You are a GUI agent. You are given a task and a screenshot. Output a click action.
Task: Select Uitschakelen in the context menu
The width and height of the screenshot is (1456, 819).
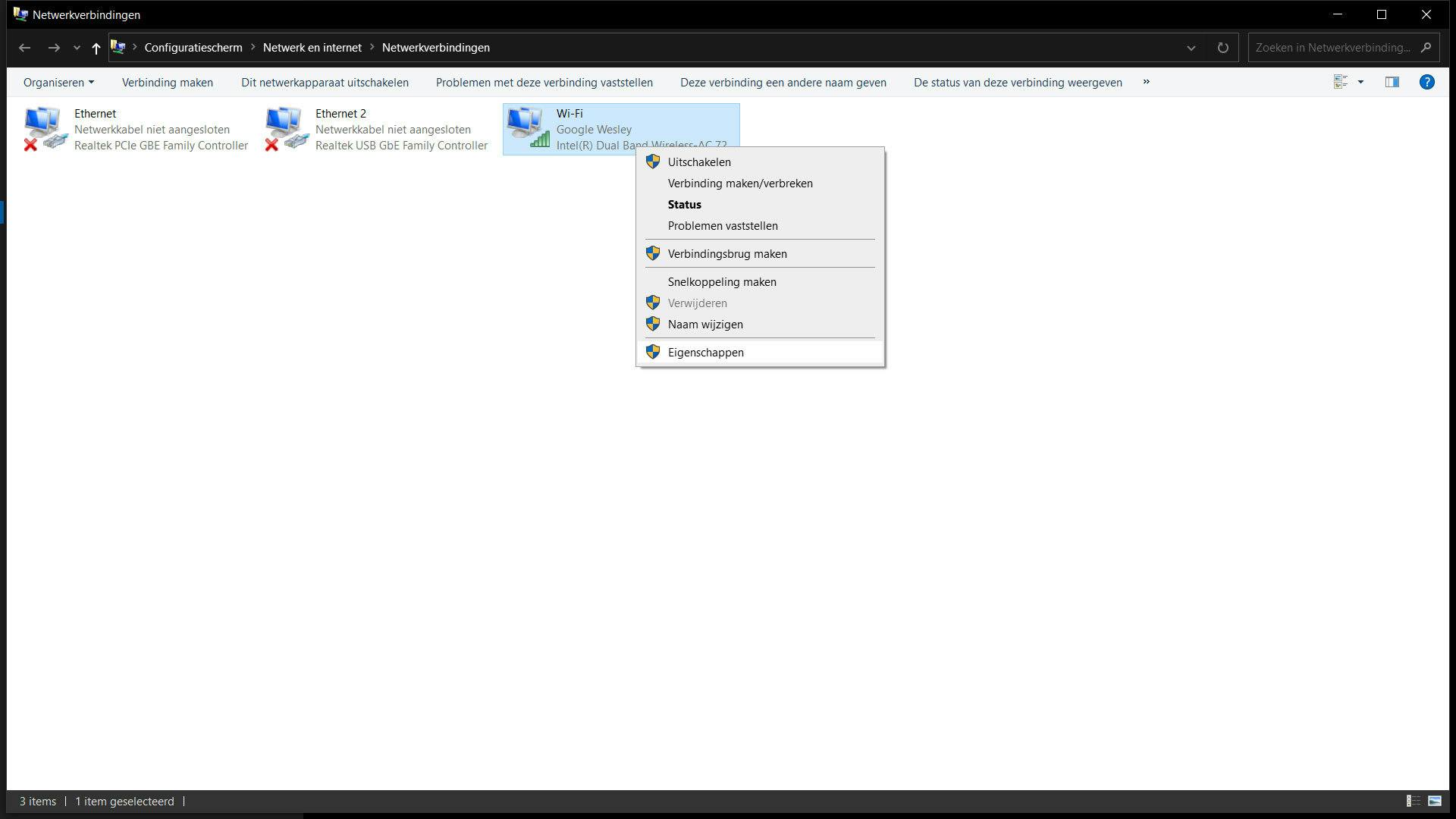[x=698, y=162]
